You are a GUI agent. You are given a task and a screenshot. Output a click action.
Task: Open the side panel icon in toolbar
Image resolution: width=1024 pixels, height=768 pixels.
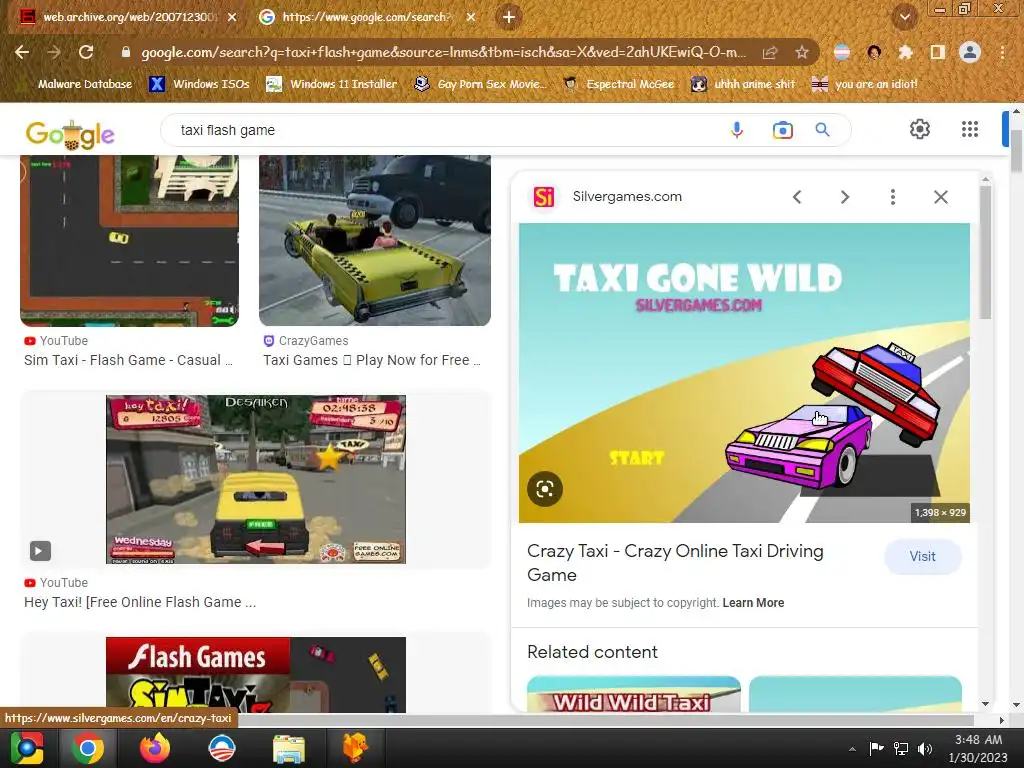tap(937, 52)
